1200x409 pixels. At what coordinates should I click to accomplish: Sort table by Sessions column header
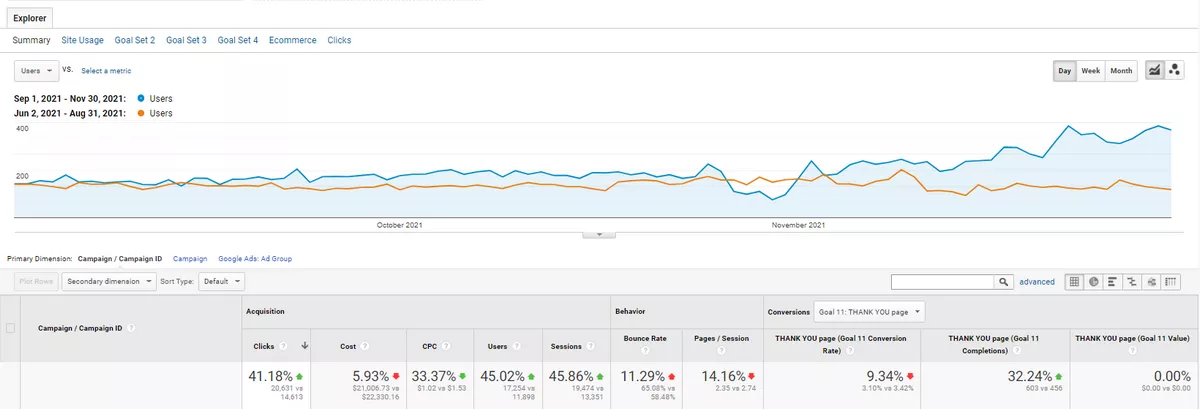click(566, 346)
